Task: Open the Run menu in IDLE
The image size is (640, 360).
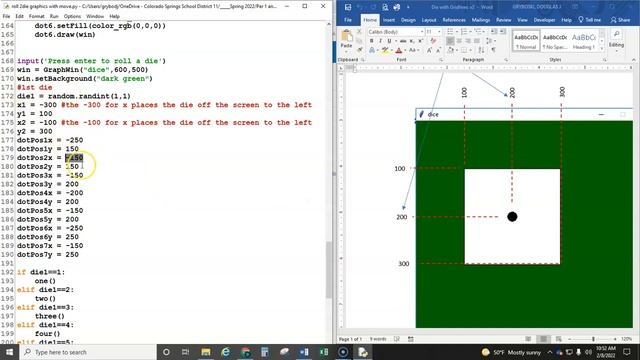Action: (x=54, y=16)
